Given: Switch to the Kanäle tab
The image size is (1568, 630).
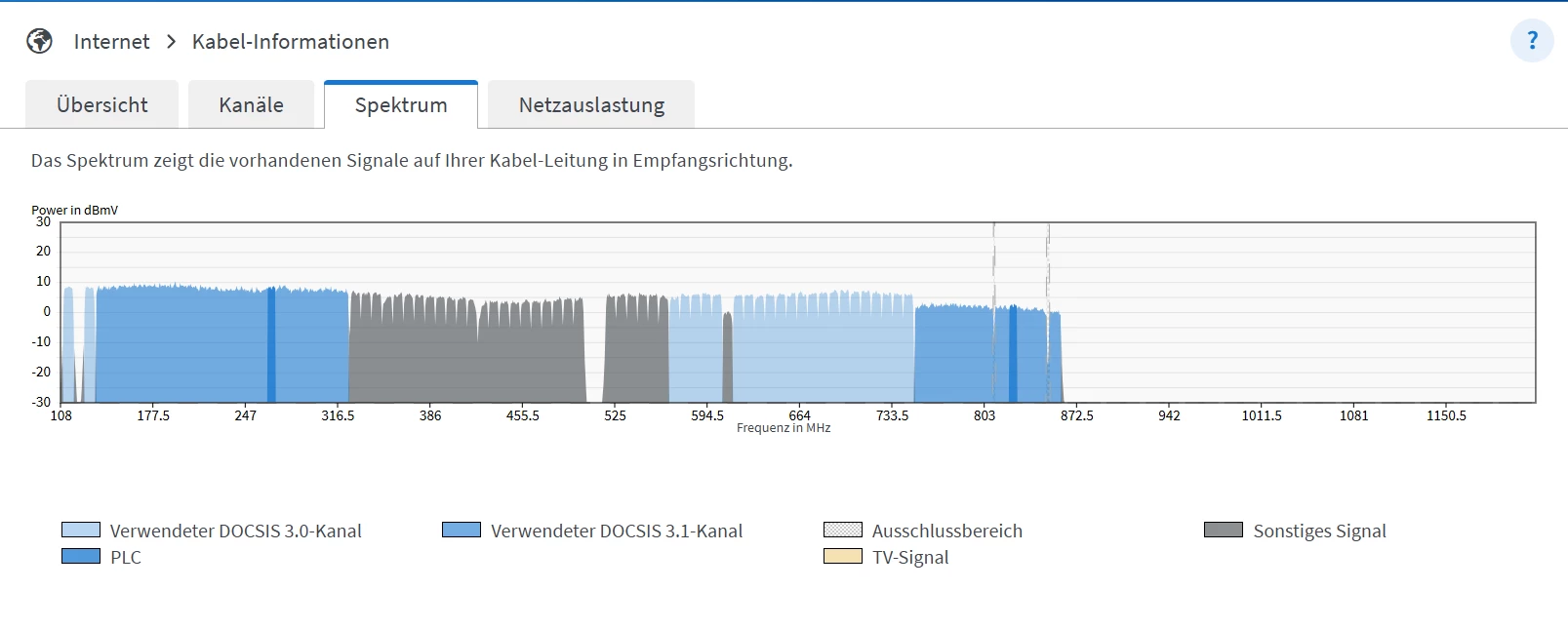Looking at the screenshot, I should coord(251,104).
